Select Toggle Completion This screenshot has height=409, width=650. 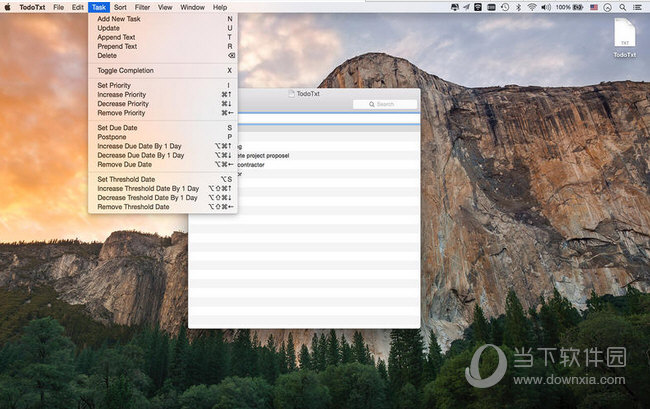pyautogui.click(x=163, y=70)
